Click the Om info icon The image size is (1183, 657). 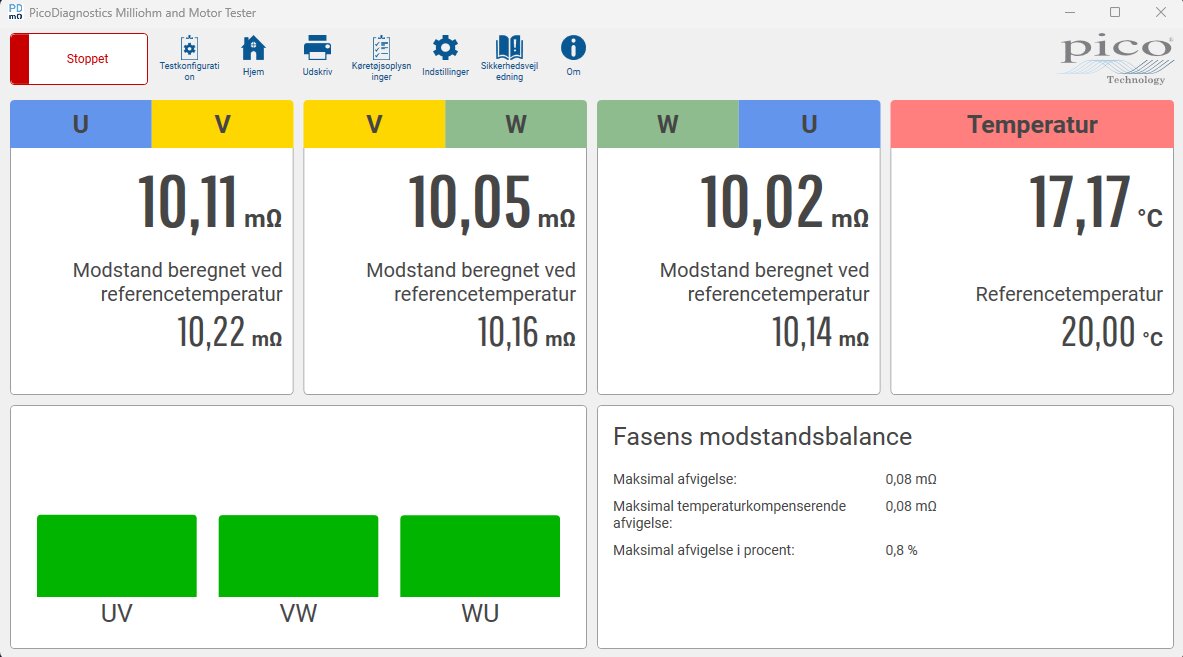(573, 47)
